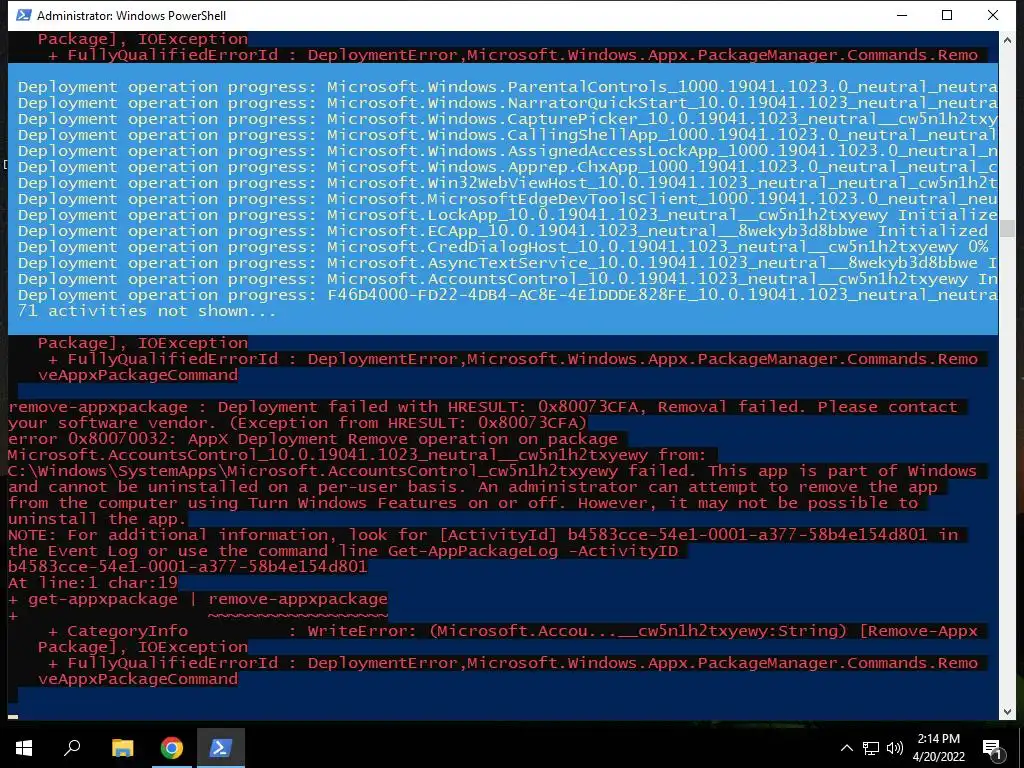Viewport: 1024px width, 768px height.
Task: Click the Microsoft.Windows.AssignedAccessLockApp progress line
Action: point(507,151)
